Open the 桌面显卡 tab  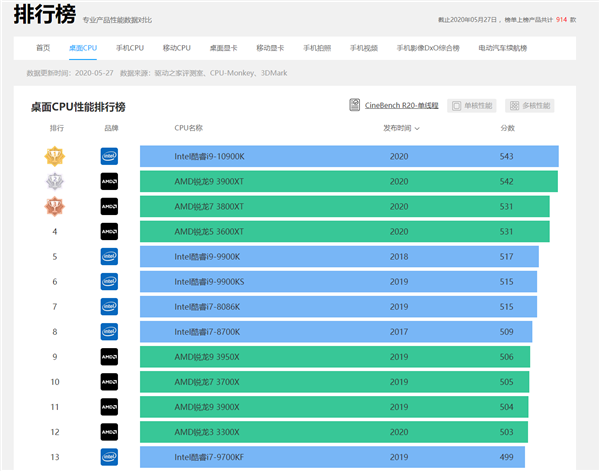pos(223,48)
